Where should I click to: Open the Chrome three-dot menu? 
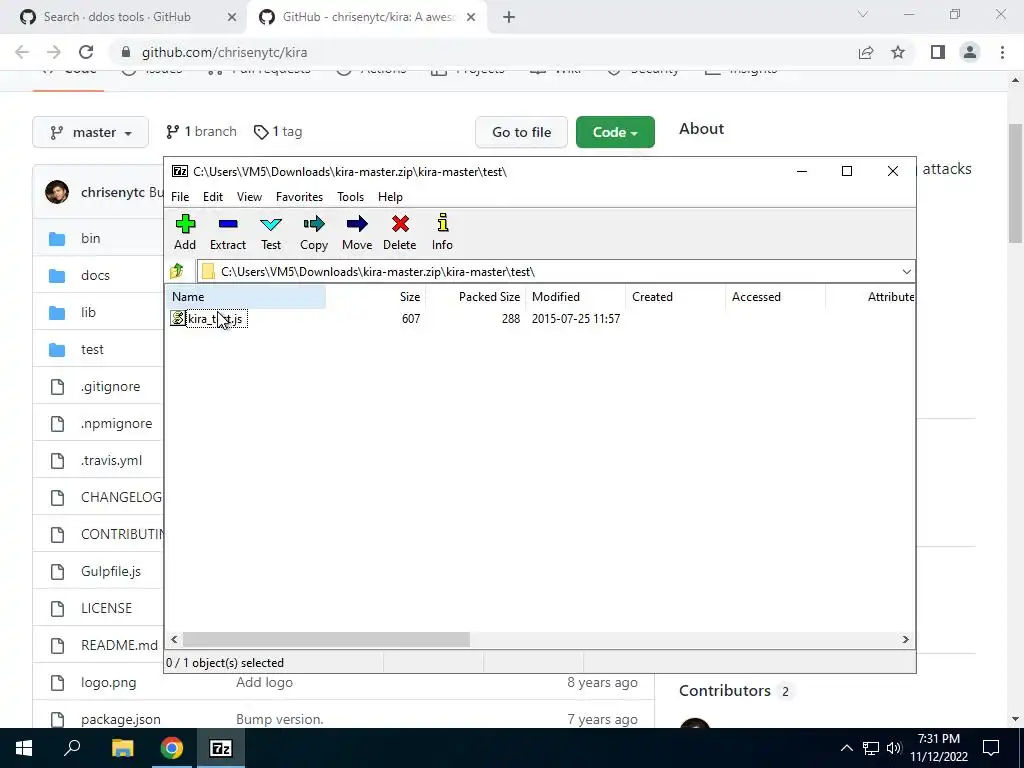click(x=1002, y=52)
